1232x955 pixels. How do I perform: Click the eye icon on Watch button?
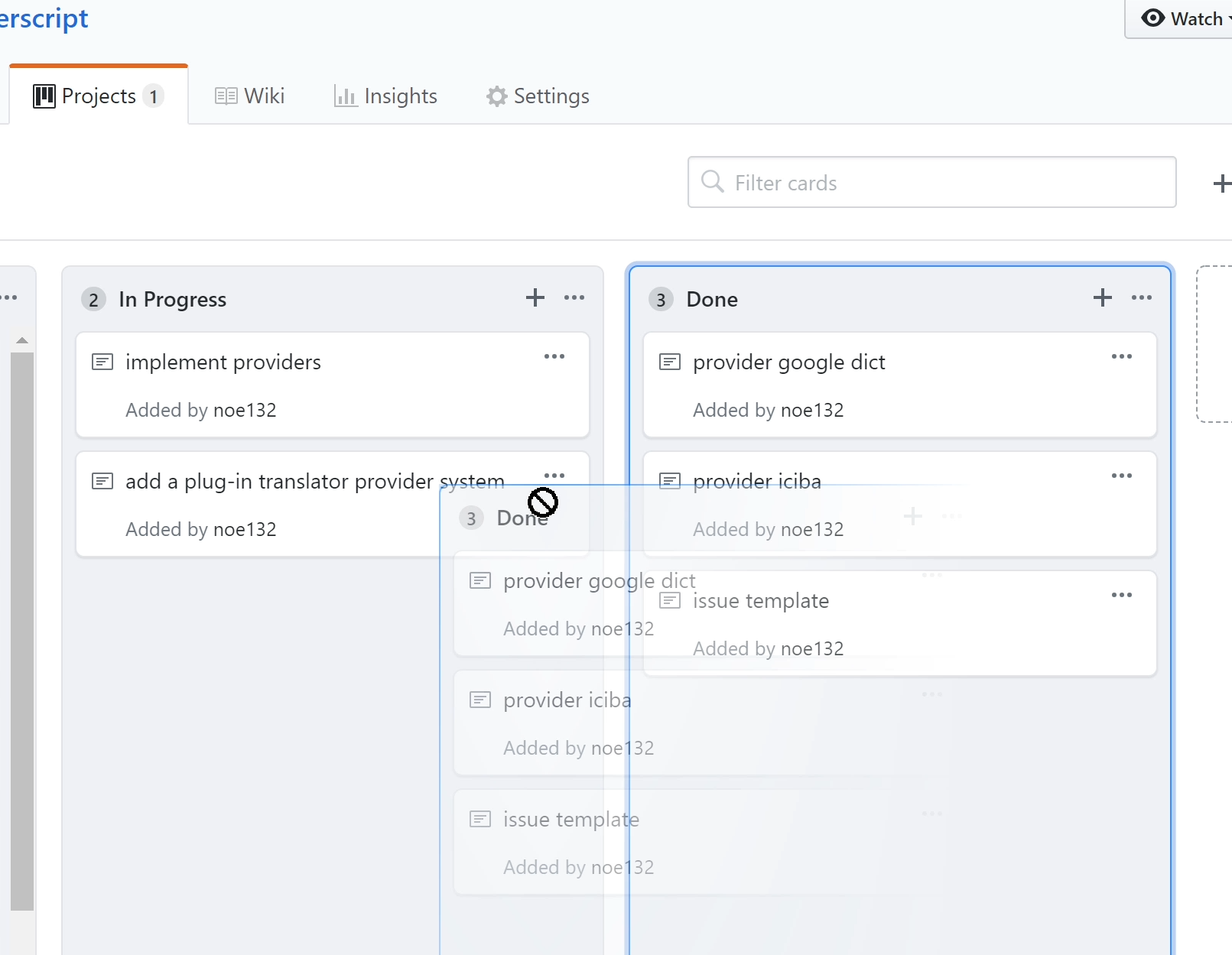[1153, 18]
